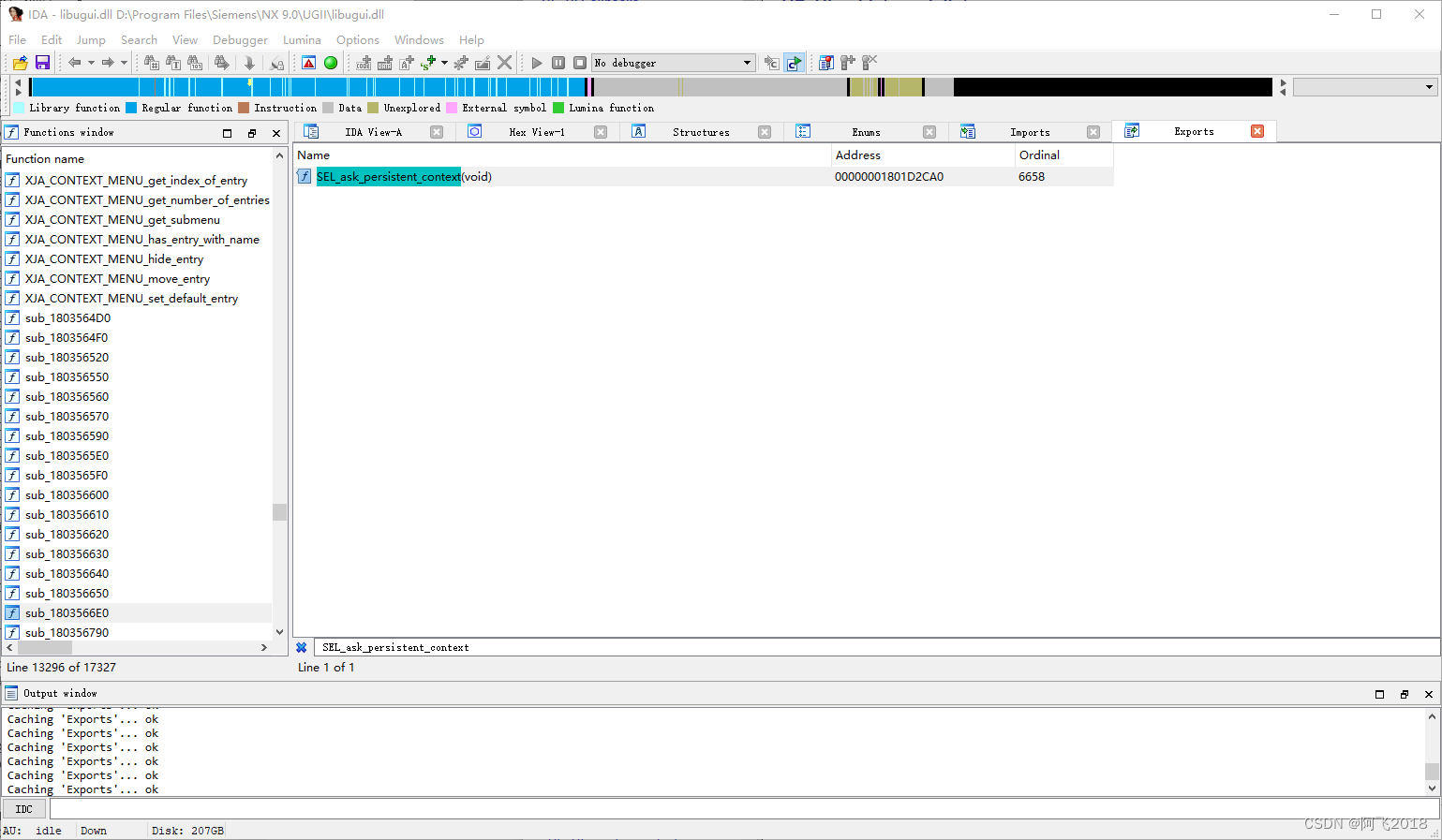1442x840 pixels.
Task: Select the SEL_ask_persistent_context export entry
Action: pyautogui.click(x=388, y=176)
